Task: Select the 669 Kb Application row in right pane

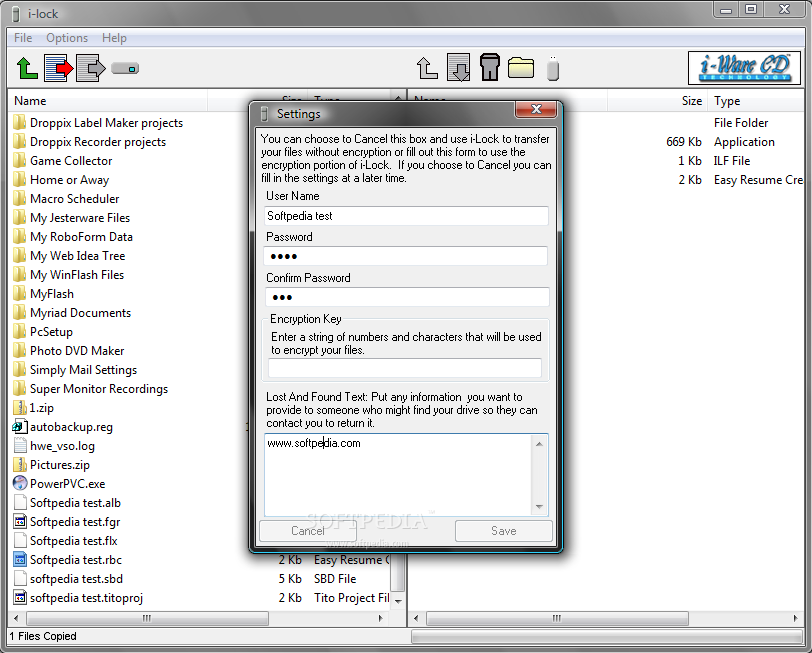Action: 720,142
